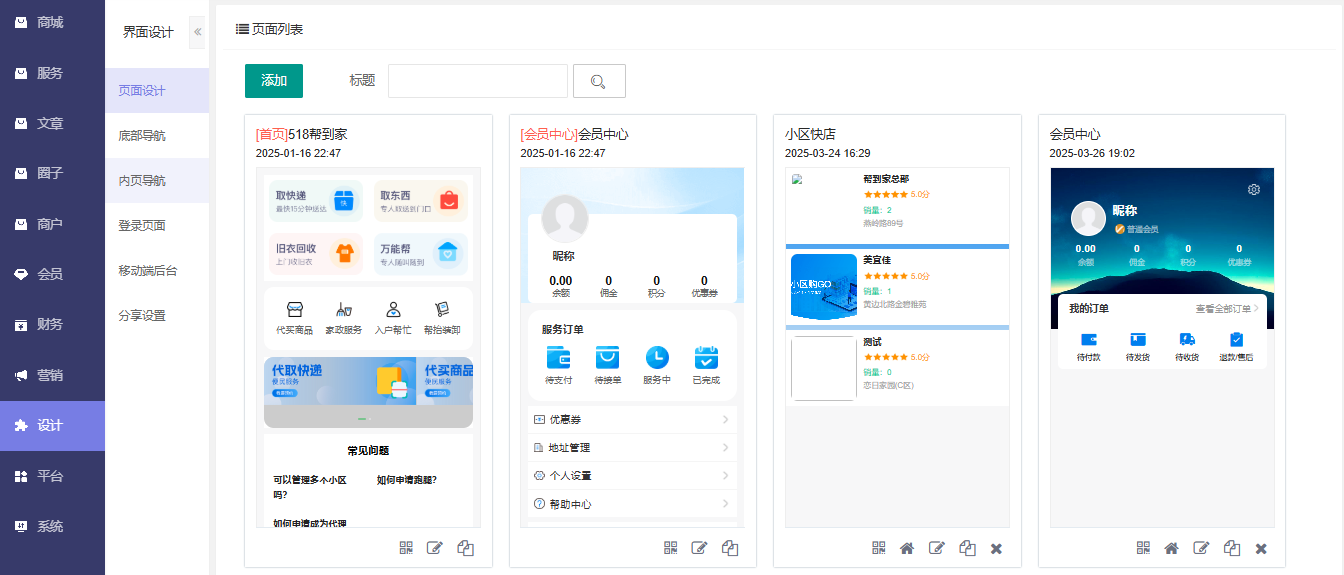Collapse the 界面设计 sidebar panel
Image resolution: width=1344 pixels, height=575 pixels.
[197, 32]
